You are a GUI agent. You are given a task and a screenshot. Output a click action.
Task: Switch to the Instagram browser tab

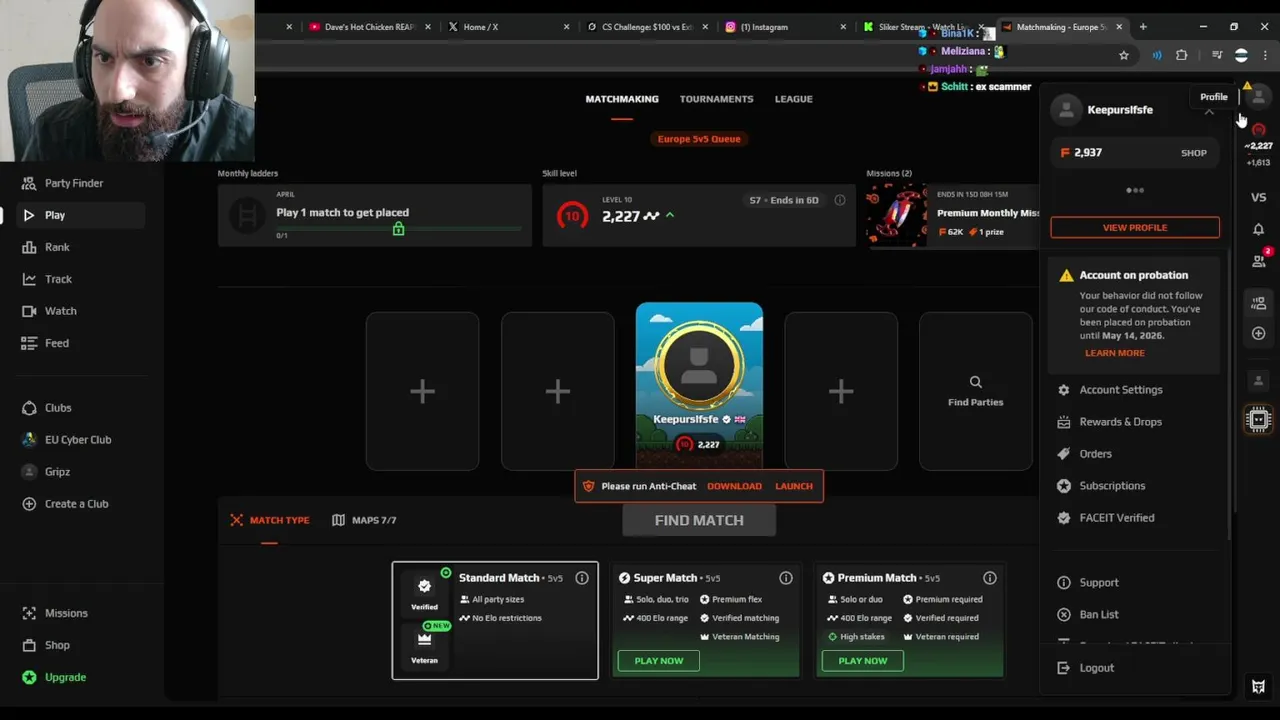point(786,27)
